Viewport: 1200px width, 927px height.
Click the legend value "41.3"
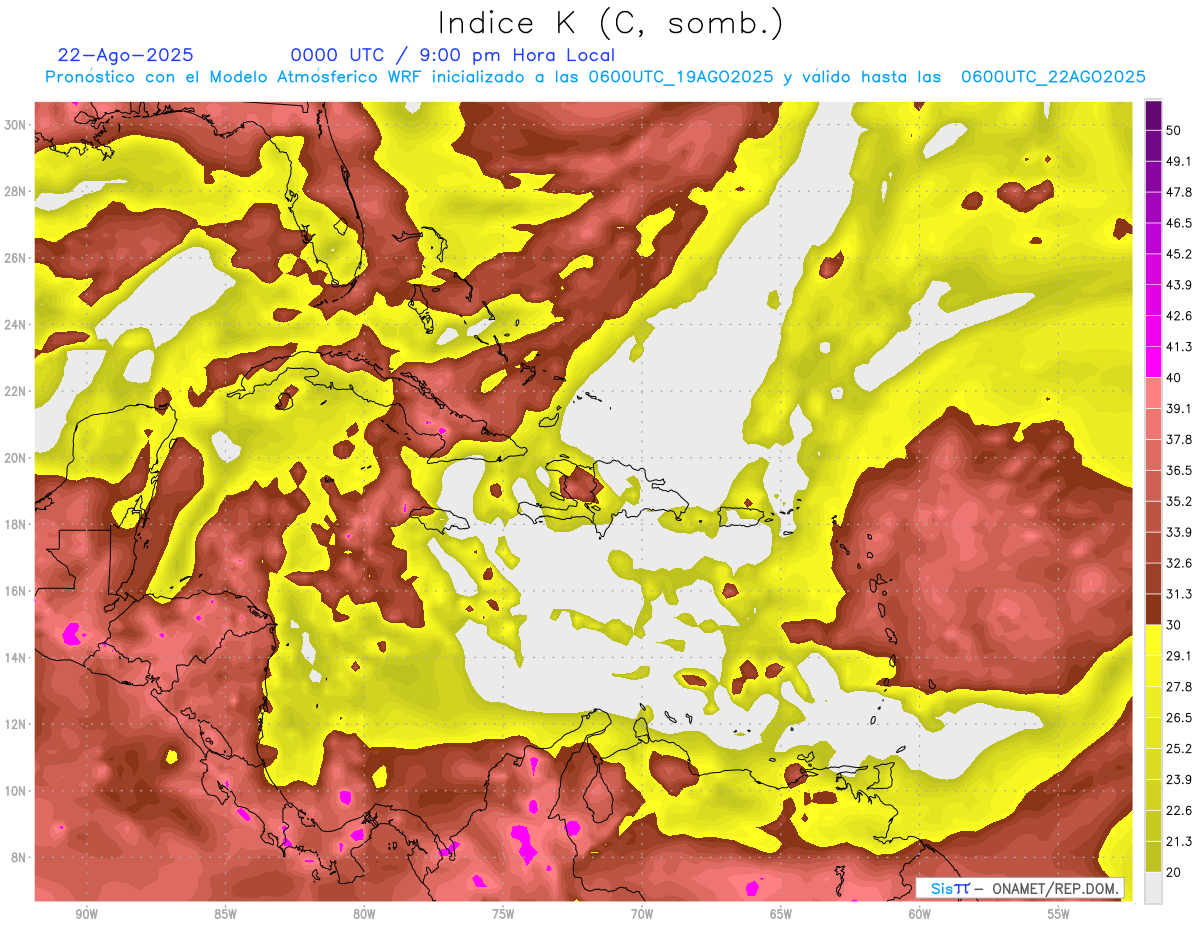point(1180,347)
